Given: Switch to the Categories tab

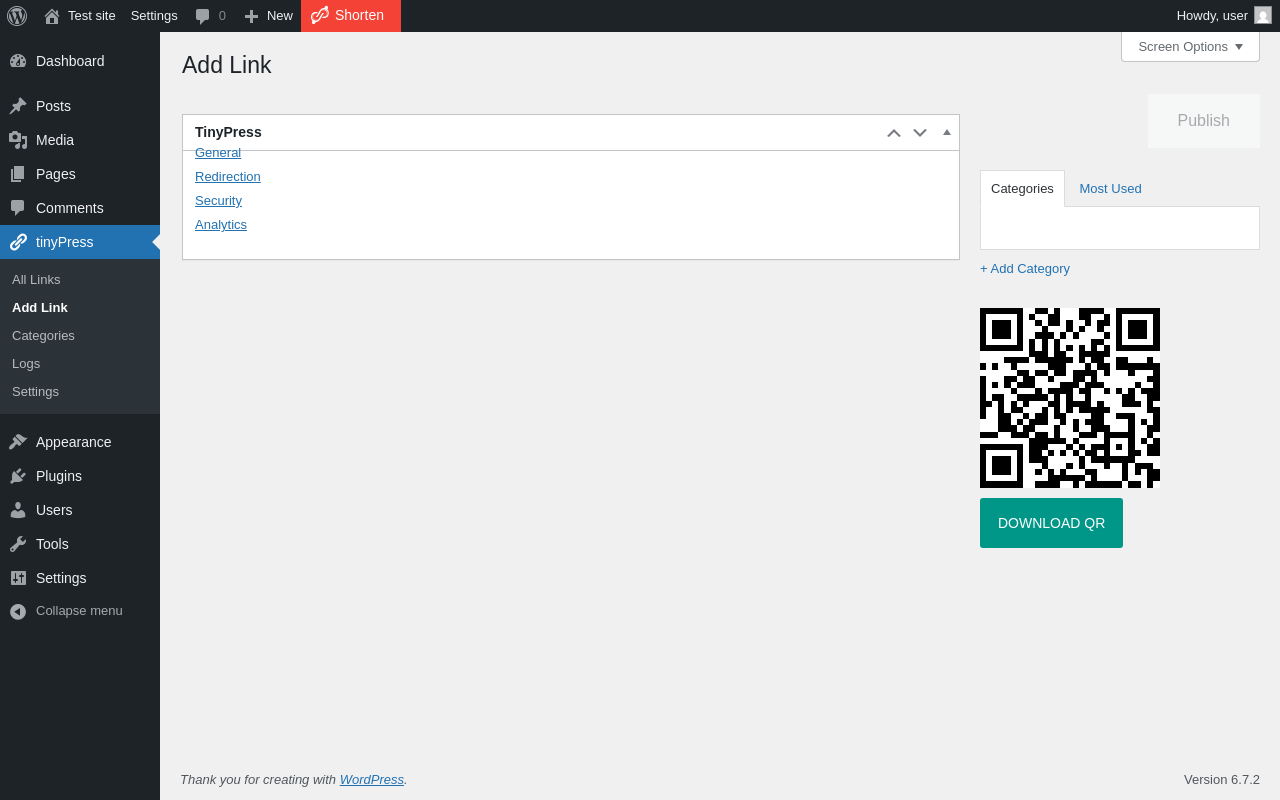Looking at the screenshot, I should (x=1022, y=188).
